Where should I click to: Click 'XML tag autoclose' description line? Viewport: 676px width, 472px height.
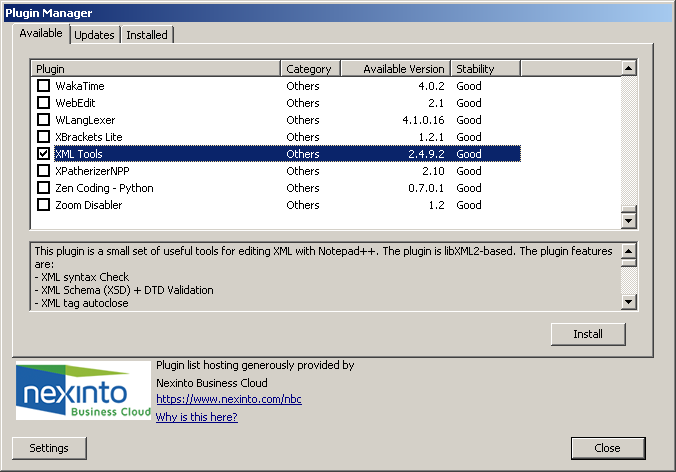[x=81, y=303]
